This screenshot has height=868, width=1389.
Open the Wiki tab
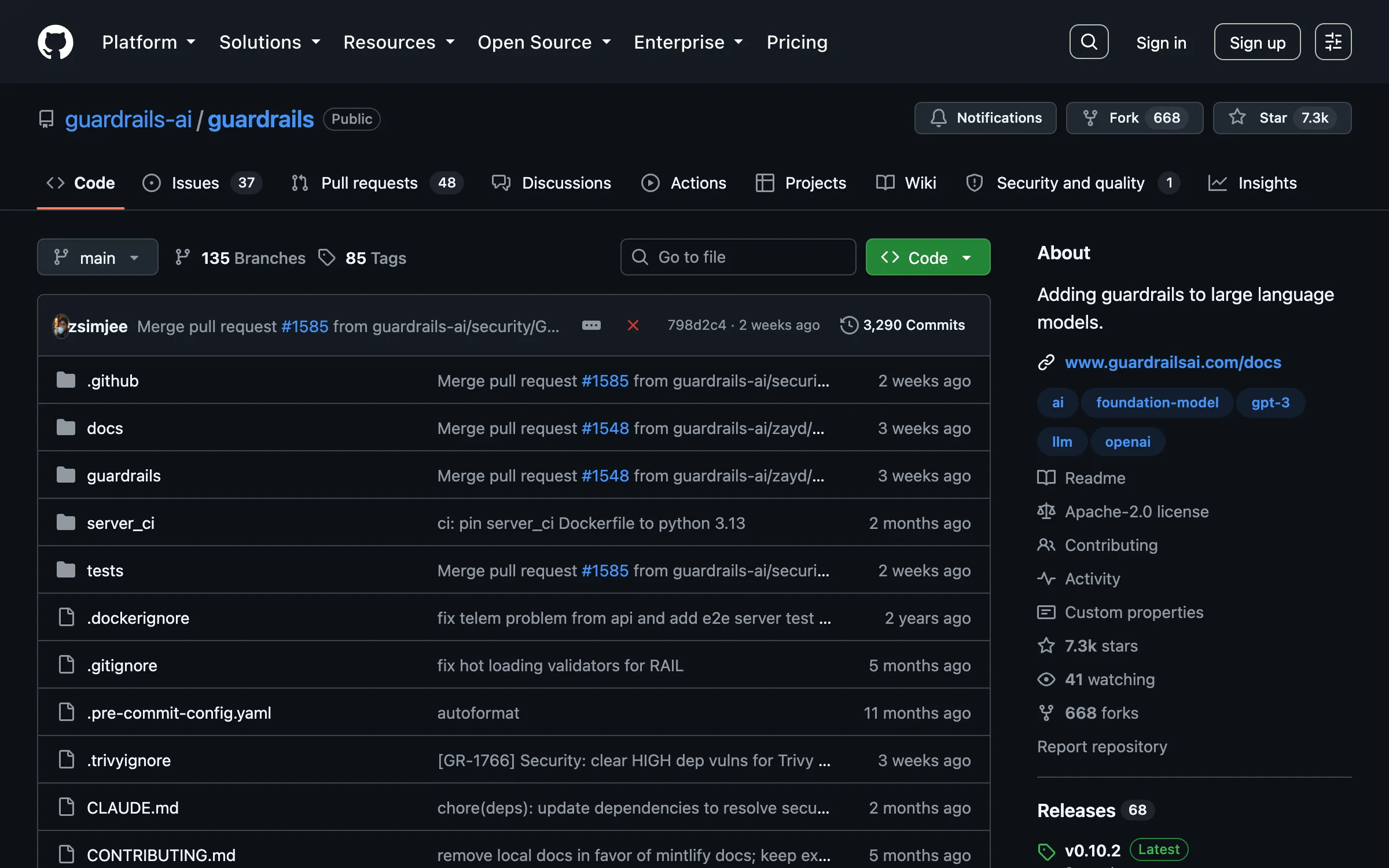coord(906,183)
